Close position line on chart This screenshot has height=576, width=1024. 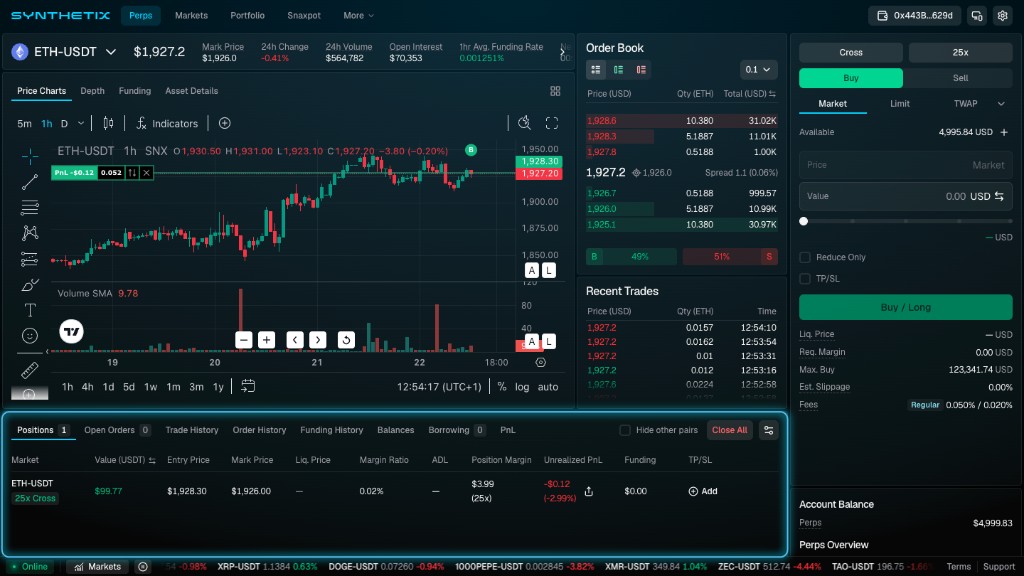(146, 172)
